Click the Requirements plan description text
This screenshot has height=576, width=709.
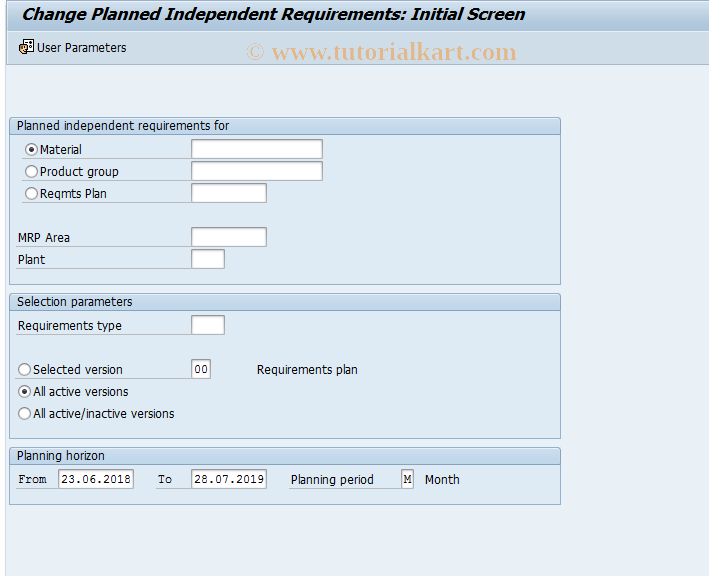(x=307, y=370)
